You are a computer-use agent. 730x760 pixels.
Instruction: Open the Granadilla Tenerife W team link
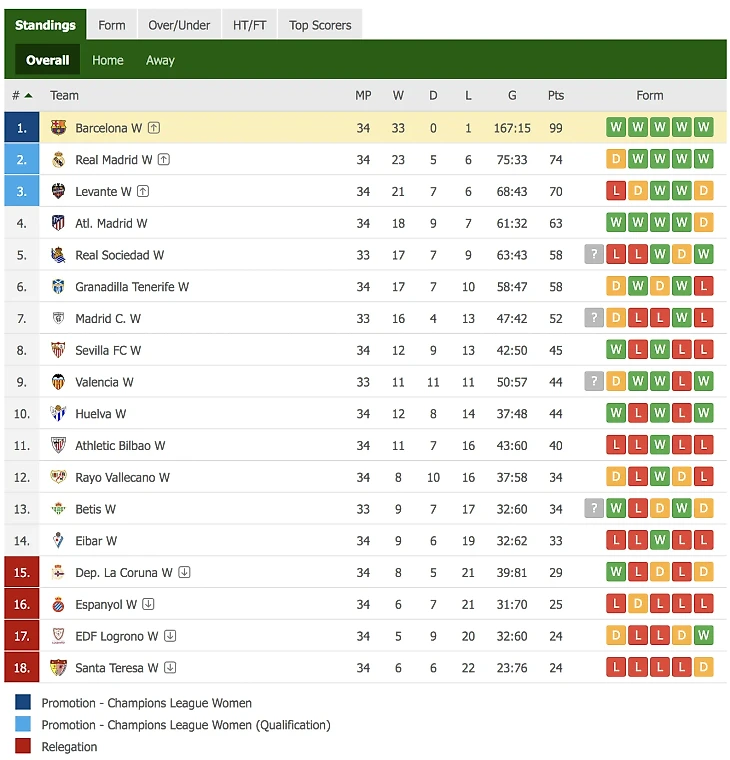(132, 287)
